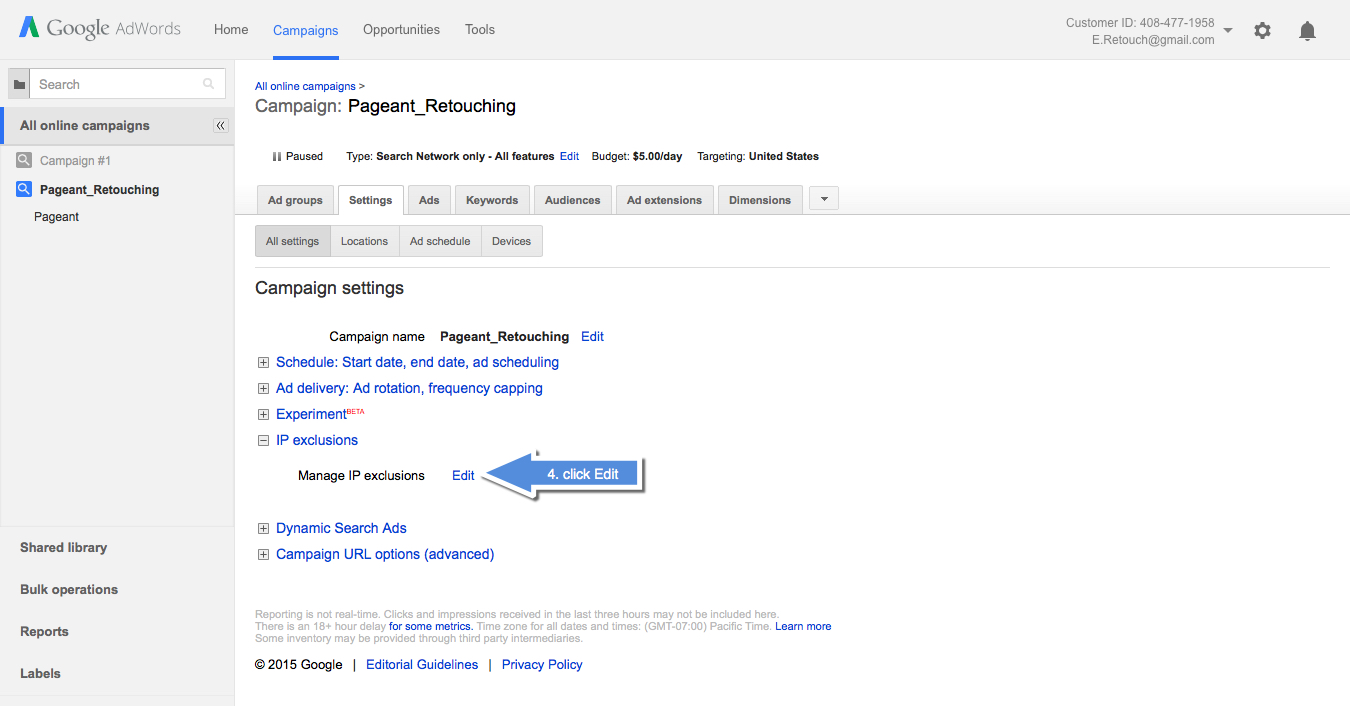This screenshot has width=1350, height=706.
Task: Click the IP exclusions heading link
Action: coord(317,440)
